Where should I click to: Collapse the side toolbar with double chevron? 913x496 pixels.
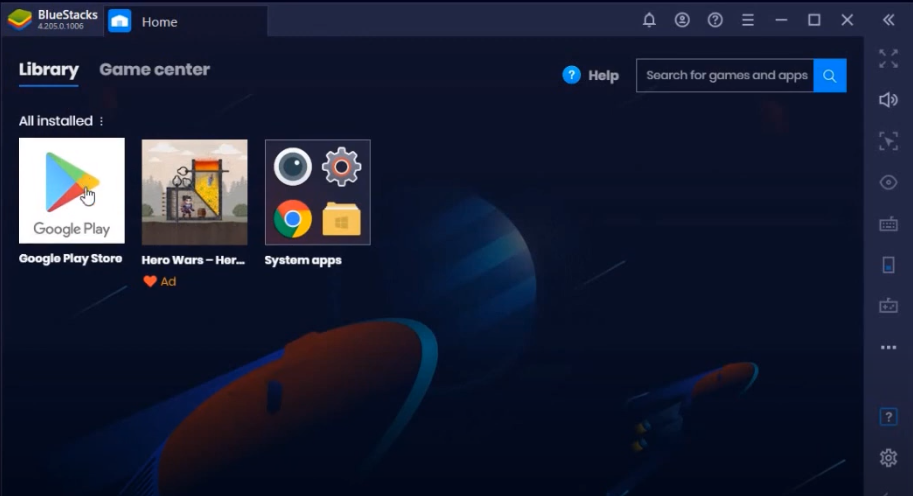pyautogui.click(x=888, y=20)
